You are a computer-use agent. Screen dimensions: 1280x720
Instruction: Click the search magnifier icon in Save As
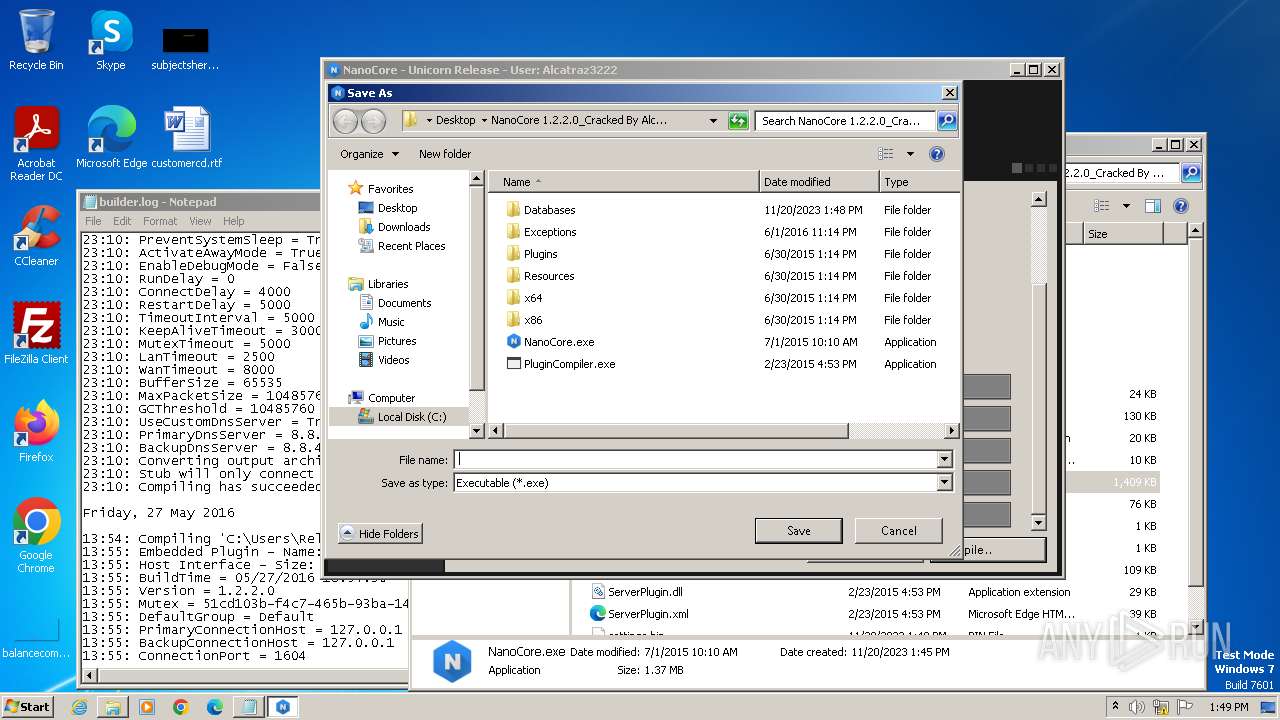[x=946, y=121]
